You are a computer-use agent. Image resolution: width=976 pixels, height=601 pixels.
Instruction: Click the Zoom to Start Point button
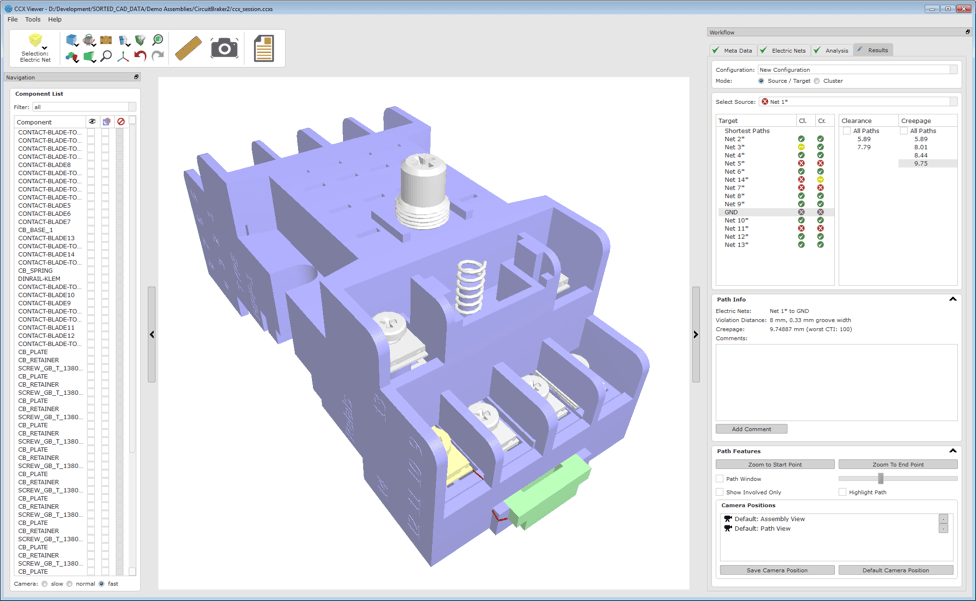[774, 464]
